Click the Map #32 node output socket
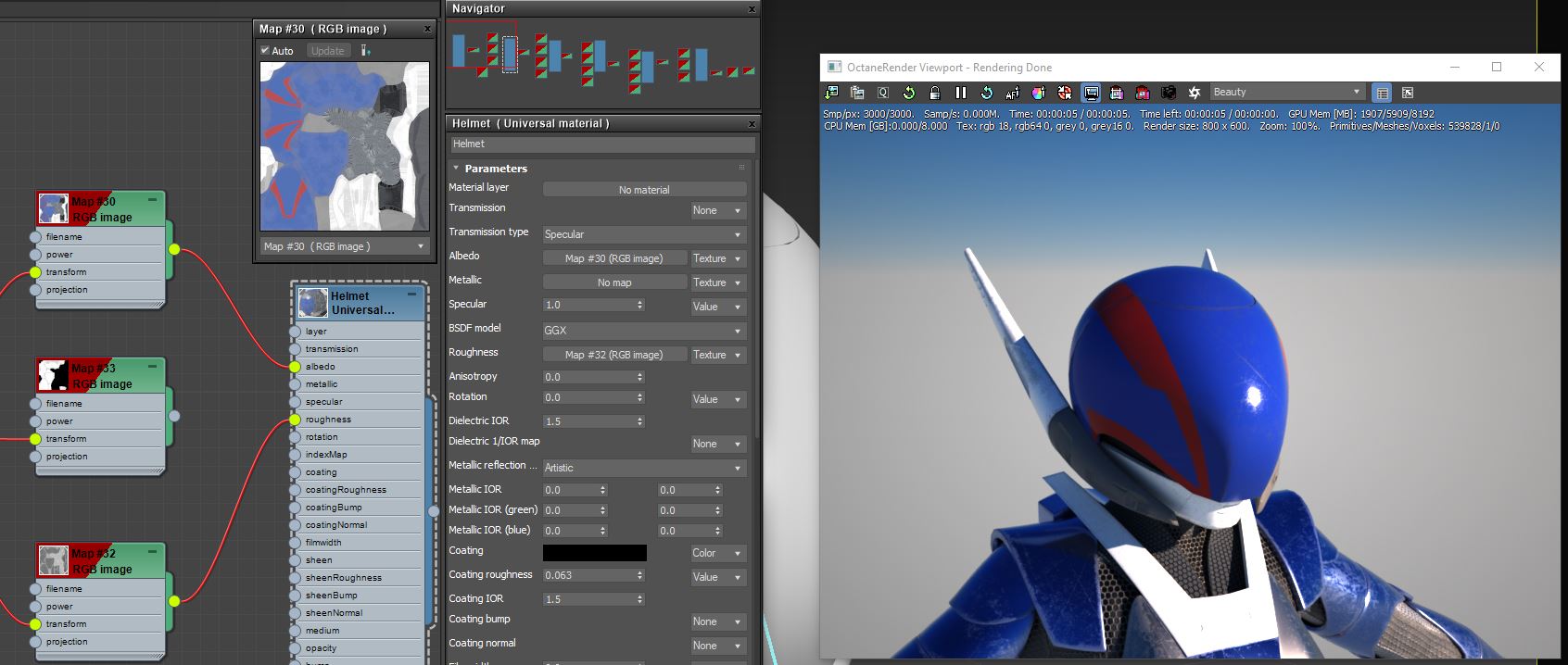 click(x=174, y=601)
